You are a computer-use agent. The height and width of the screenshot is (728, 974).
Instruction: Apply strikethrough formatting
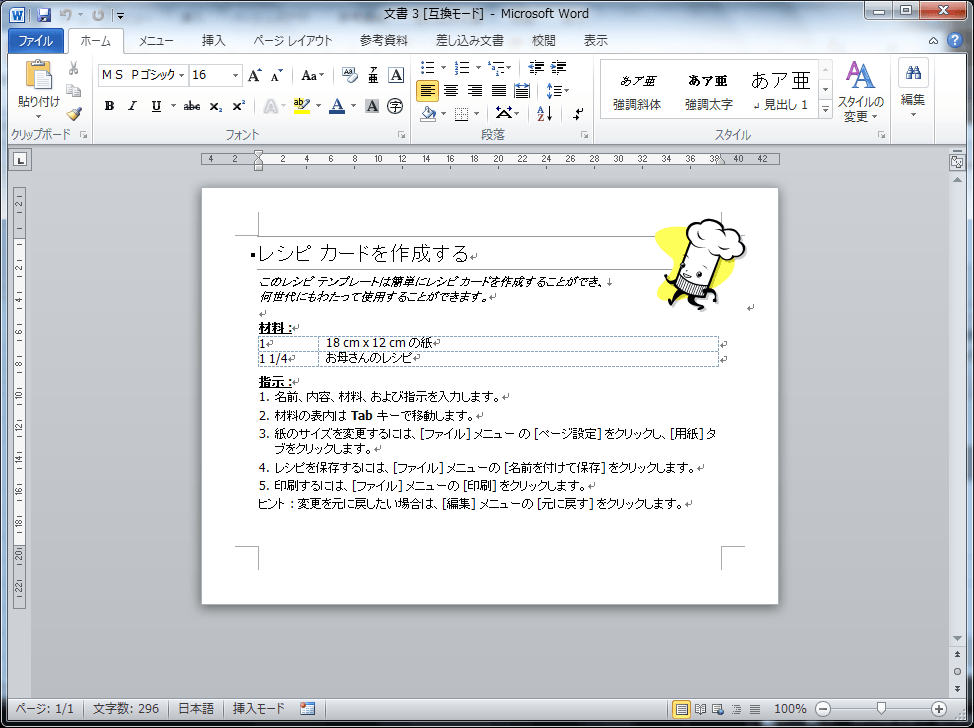pyautogui.click(x=192, y=106)
